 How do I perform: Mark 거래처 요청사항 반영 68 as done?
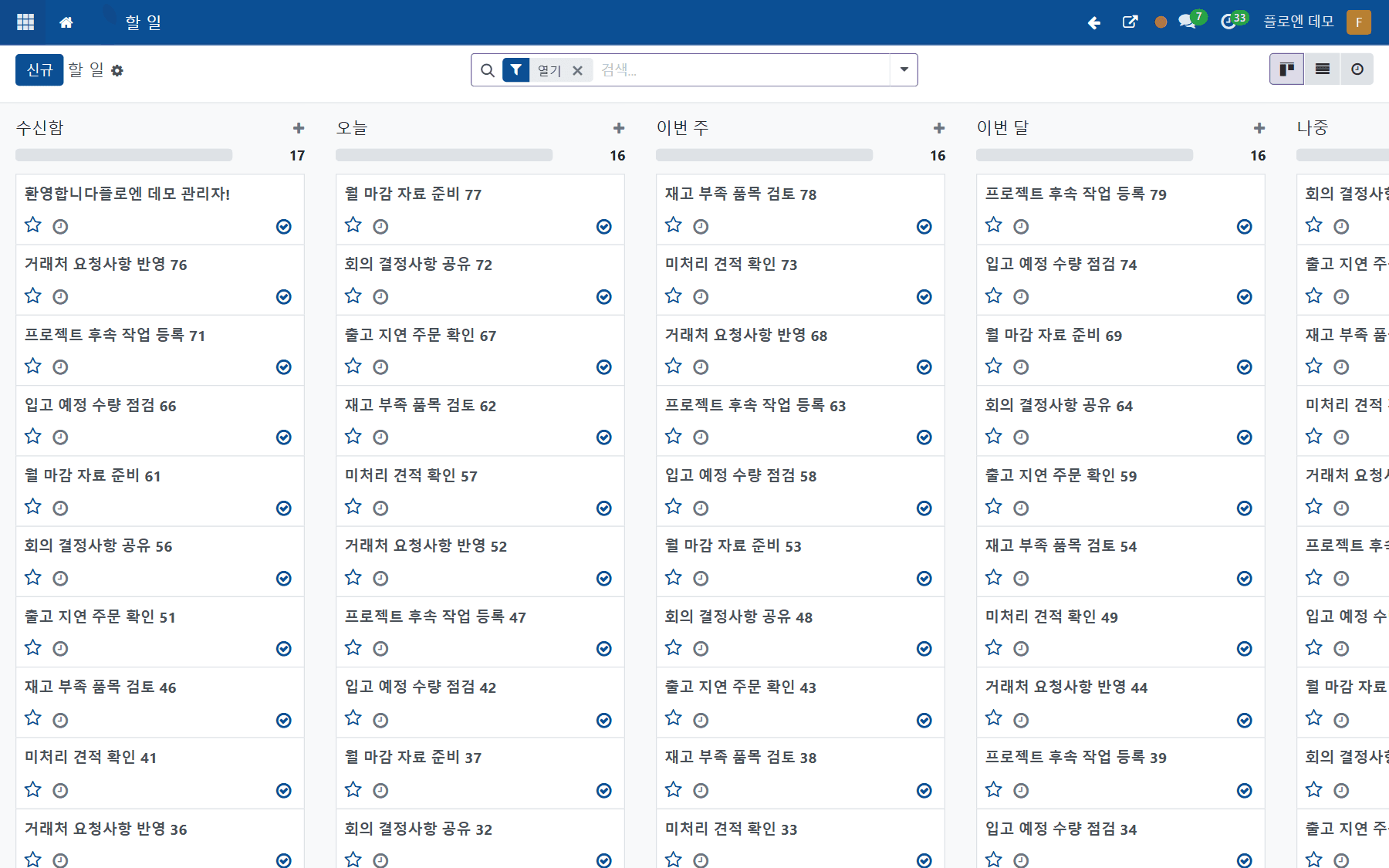click(x=924, y=367)
